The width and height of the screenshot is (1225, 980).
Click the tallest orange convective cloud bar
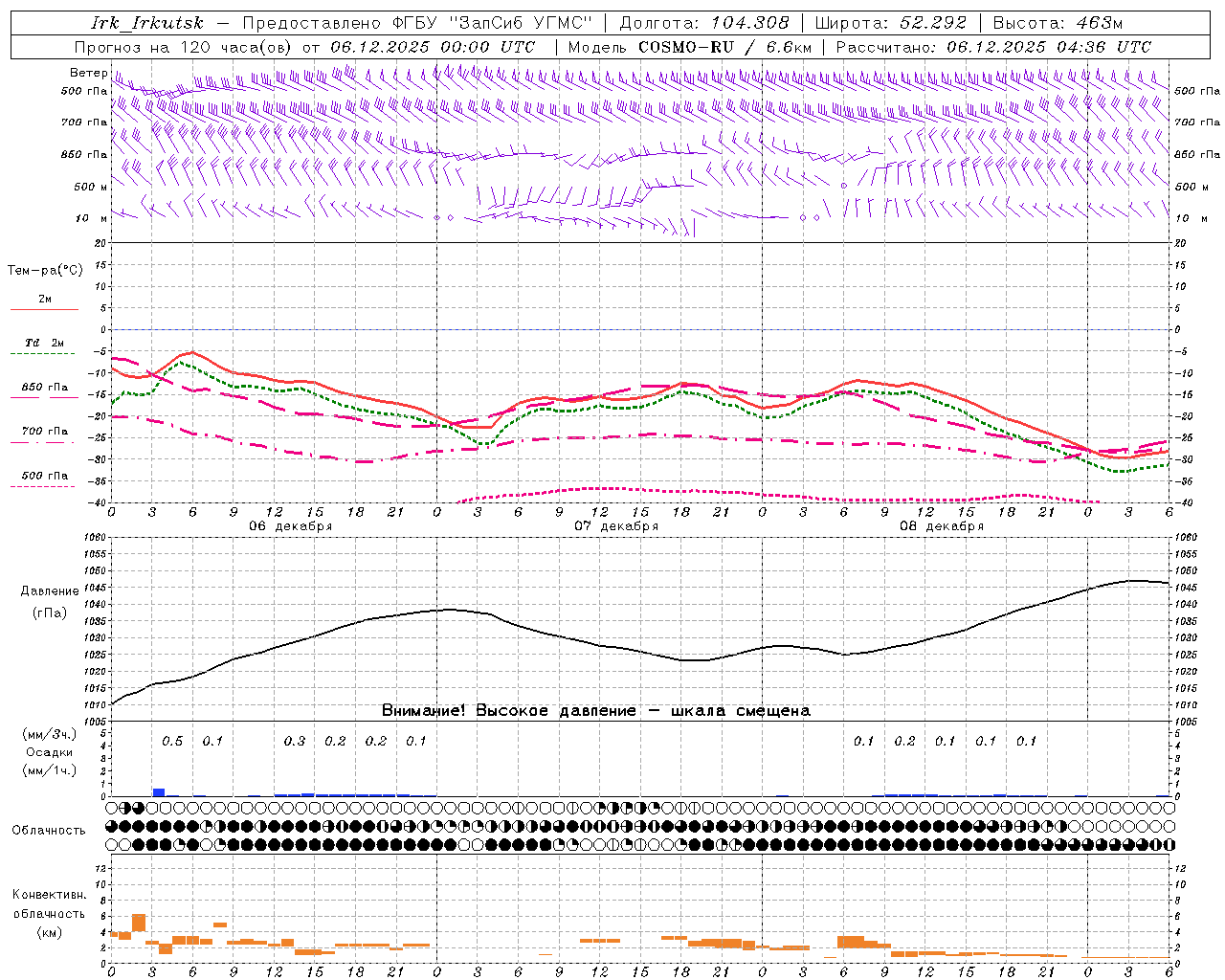139,923
